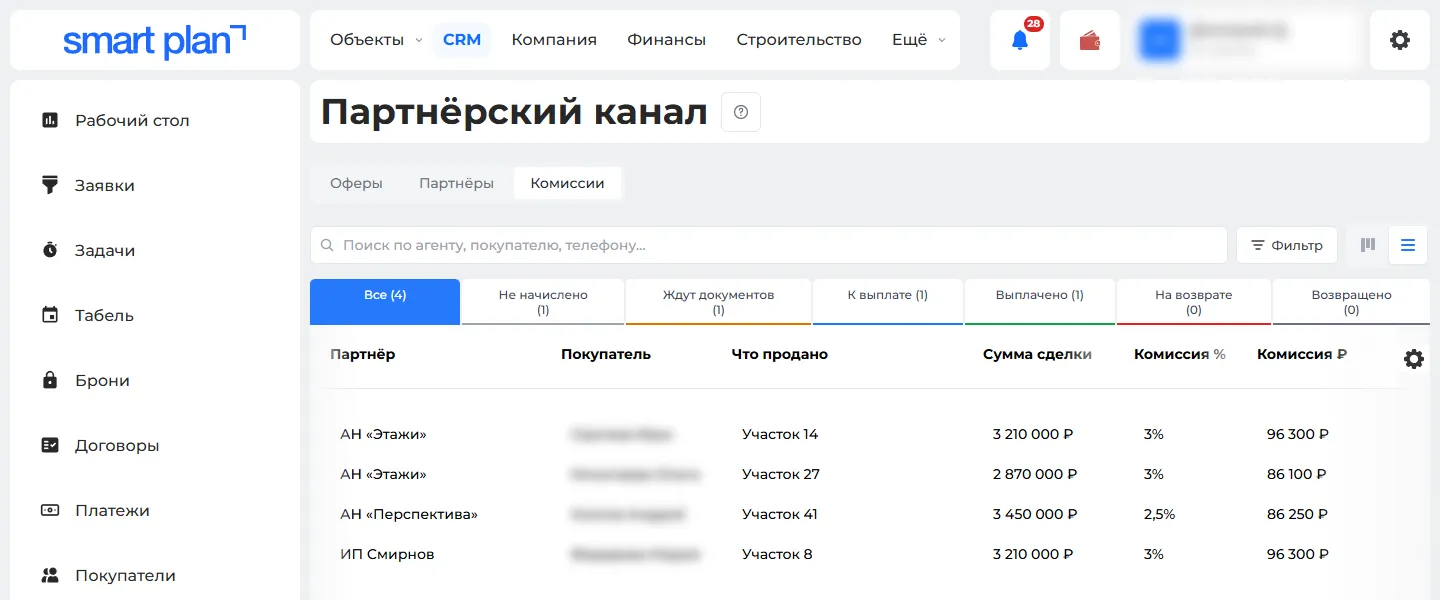Viewport: 1440px width, 600px height.
Task: Open the CRM section
Action: [462, 40]
